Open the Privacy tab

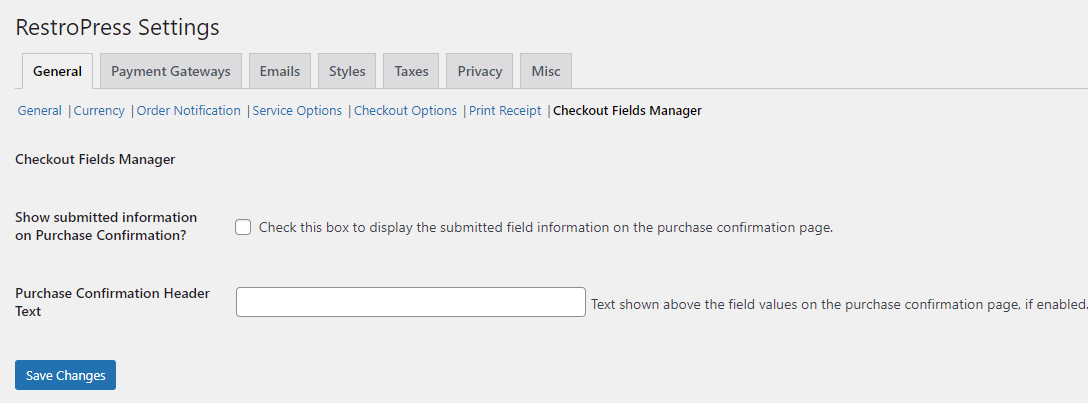pyautogui.click(x=479, y=71)
